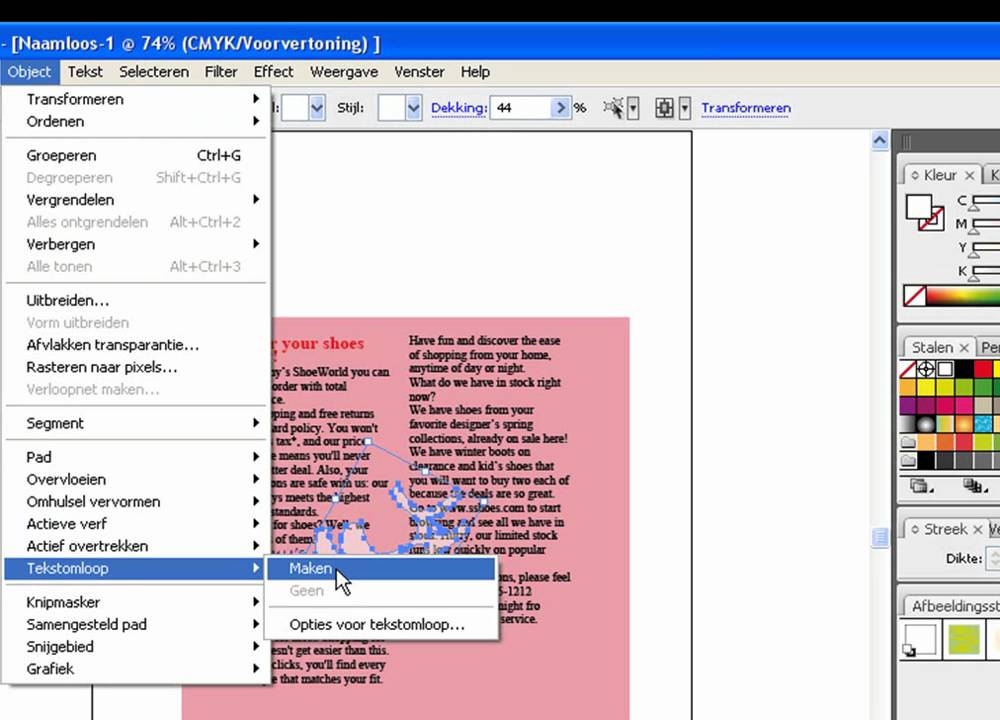Expand the Vergrendelen submenu
The width and height of the screenshot is (1000, 720).
(135, 200)
